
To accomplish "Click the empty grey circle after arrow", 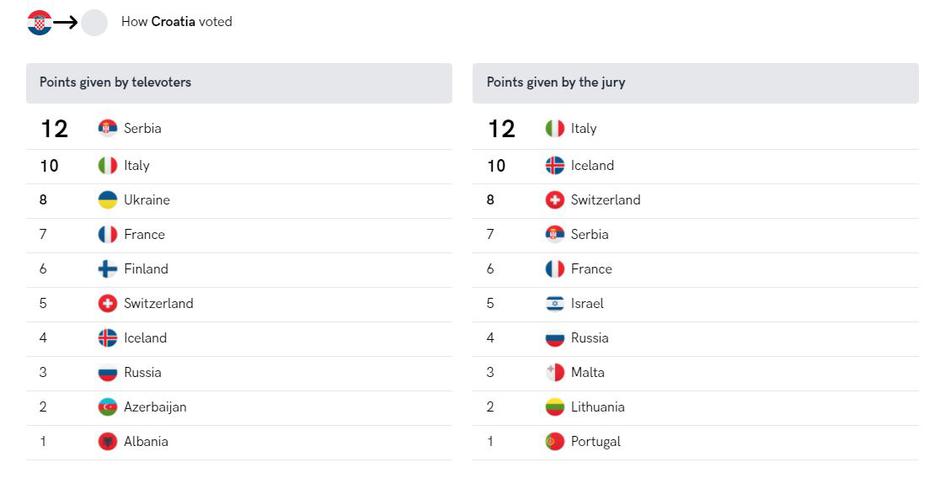I will click(94, 23).
